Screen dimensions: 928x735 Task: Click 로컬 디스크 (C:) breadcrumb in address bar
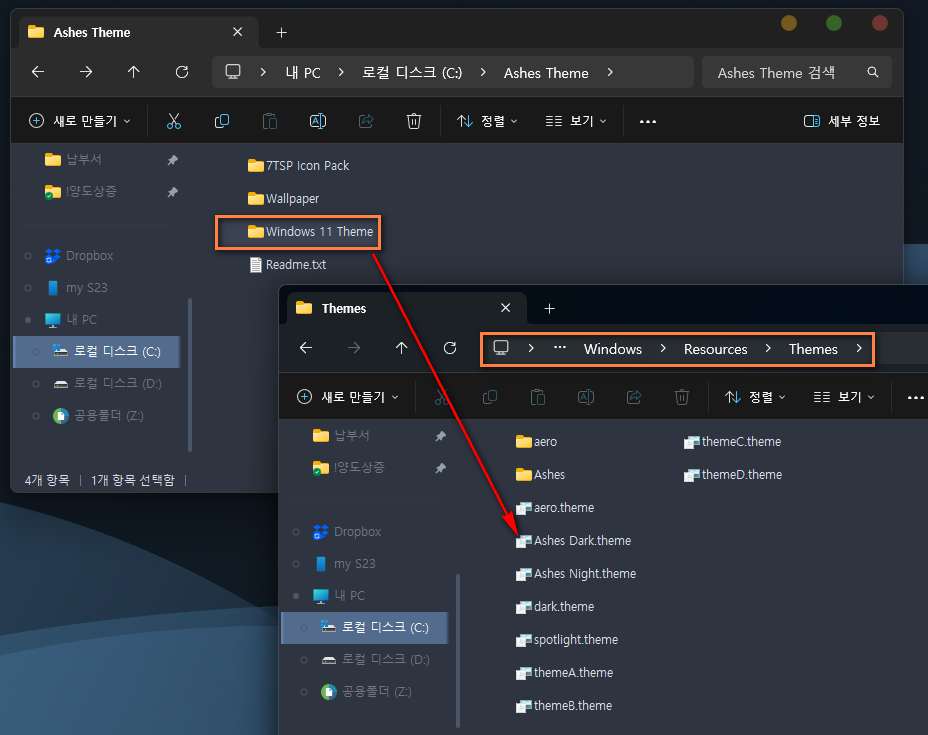pyautogui.click(x=412, y=73)
